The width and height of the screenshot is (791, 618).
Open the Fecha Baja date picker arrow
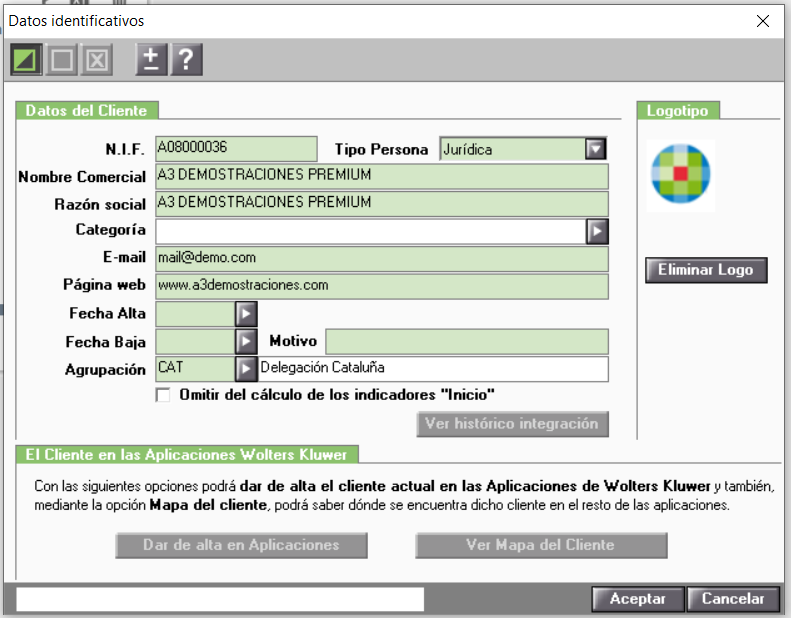coord(246,342)
